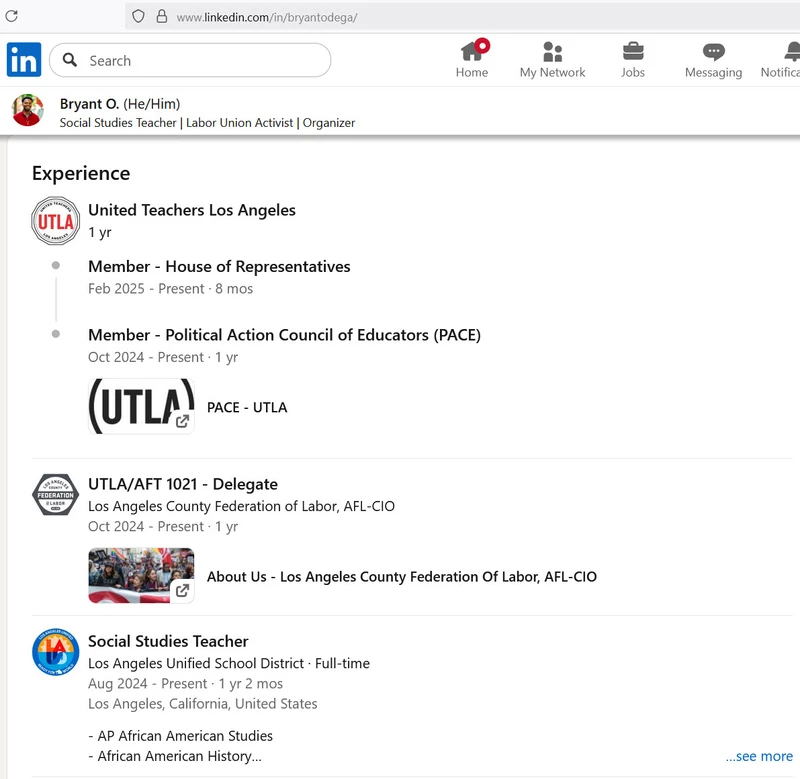
Task: Open the Messaging chat icon
Action: point(713,51)
